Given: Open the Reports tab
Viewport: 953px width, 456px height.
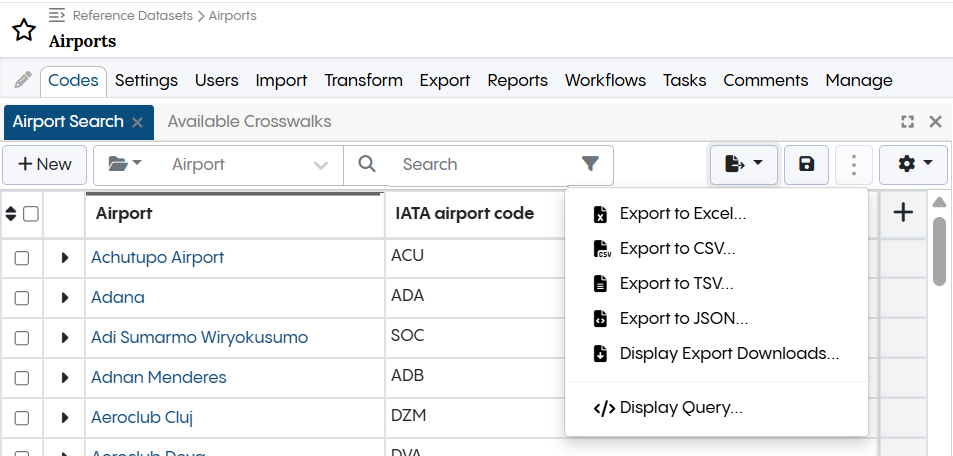Looking at the screenshot, I should (518, 81).
